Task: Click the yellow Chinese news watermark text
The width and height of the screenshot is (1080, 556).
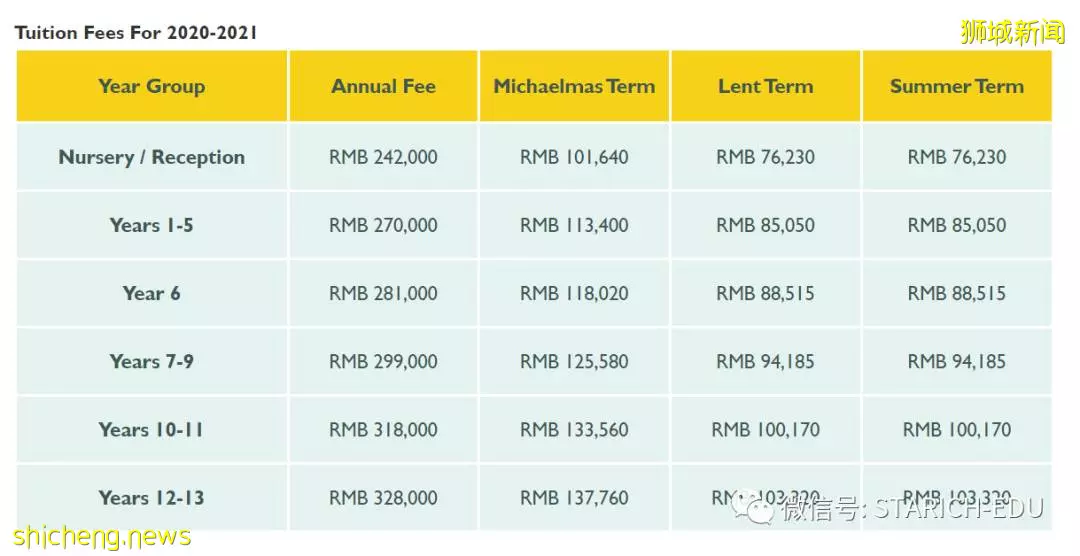Action: click(1012, 32)
